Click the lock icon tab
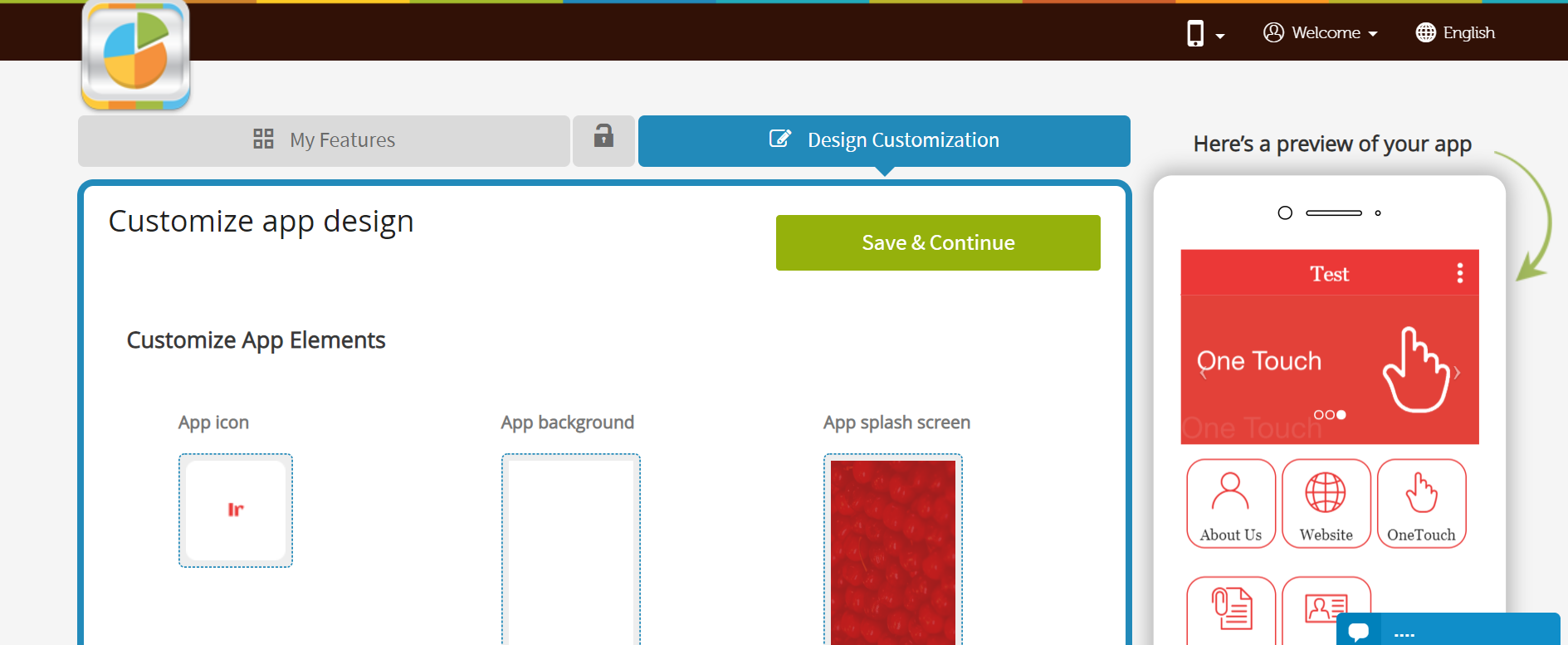The width and height of the screenshot is (1568, 645). [x=603, y=137]
